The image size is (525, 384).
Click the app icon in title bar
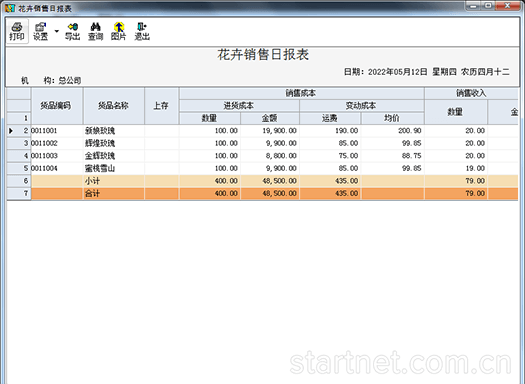[x=10, y=8]
